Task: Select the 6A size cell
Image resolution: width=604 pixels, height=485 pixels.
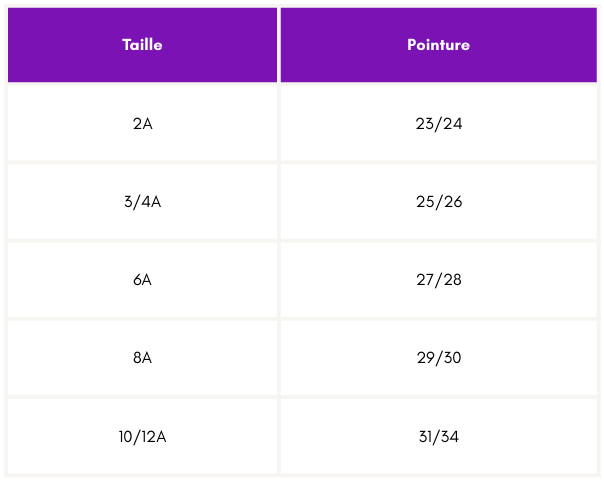Action: point(142,280)
